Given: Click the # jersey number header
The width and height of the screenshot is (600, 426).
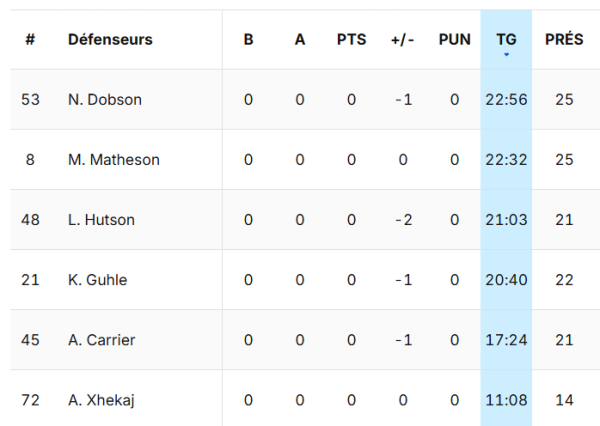Looking at the screenshot, I should (x=30, y=40).
